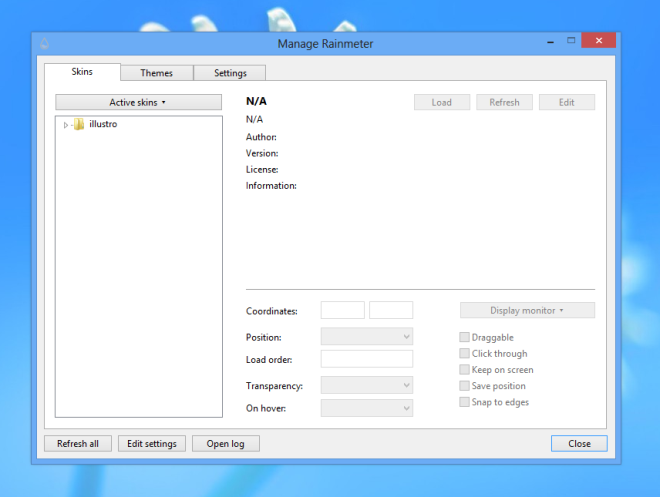Switch to the Skins tab
Viewport: 660px width, 497px height.
82,72
